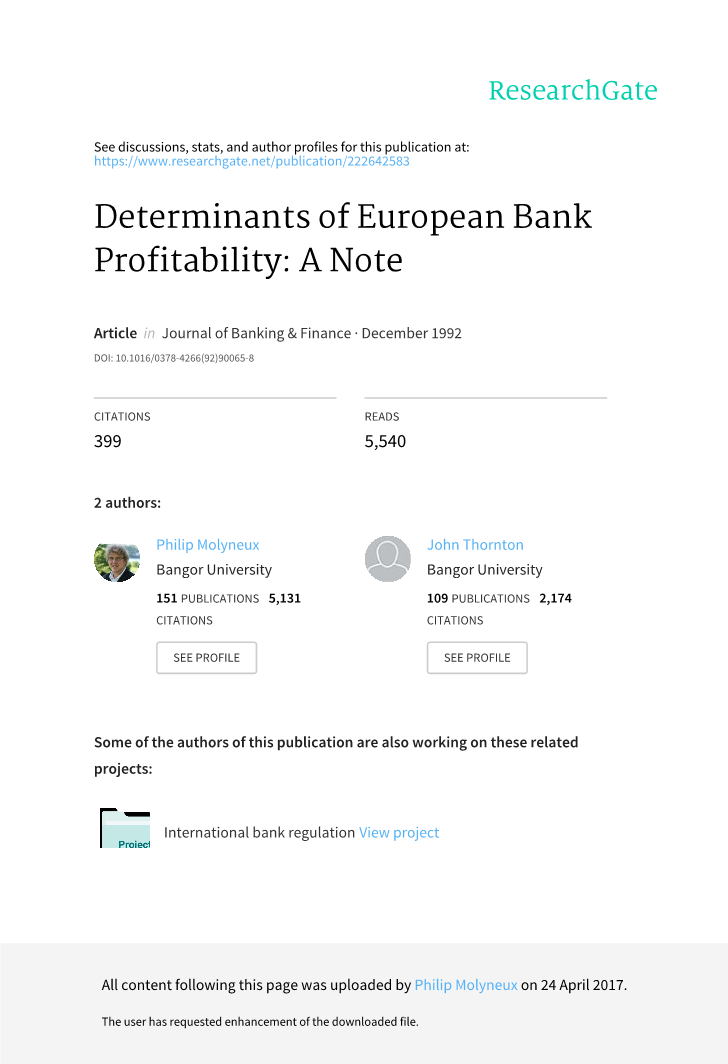Click the Project folder icon

tap(125, 828)
